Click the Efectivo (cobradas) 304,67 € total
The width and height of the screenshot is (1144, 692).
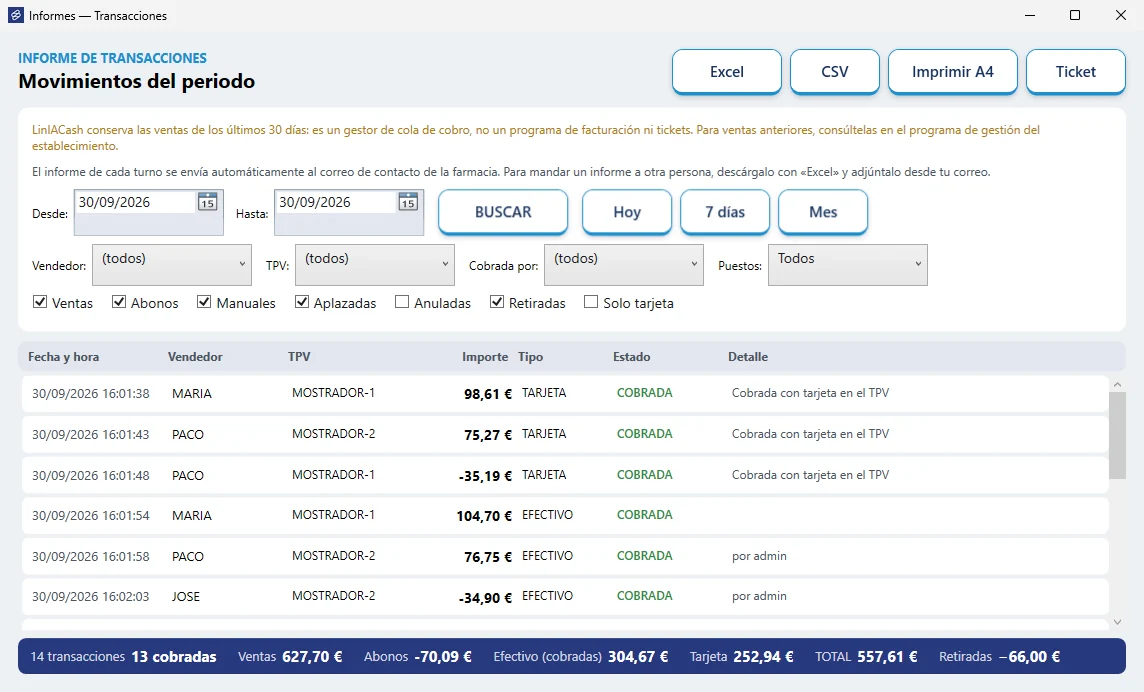(x=581, y=657)
